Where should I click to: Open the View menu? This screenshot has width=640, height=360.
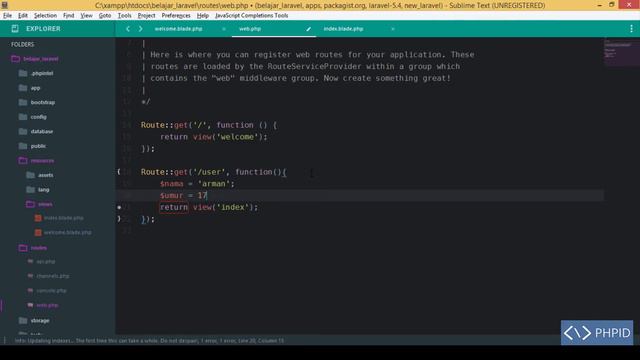click(x=87, y=16)
